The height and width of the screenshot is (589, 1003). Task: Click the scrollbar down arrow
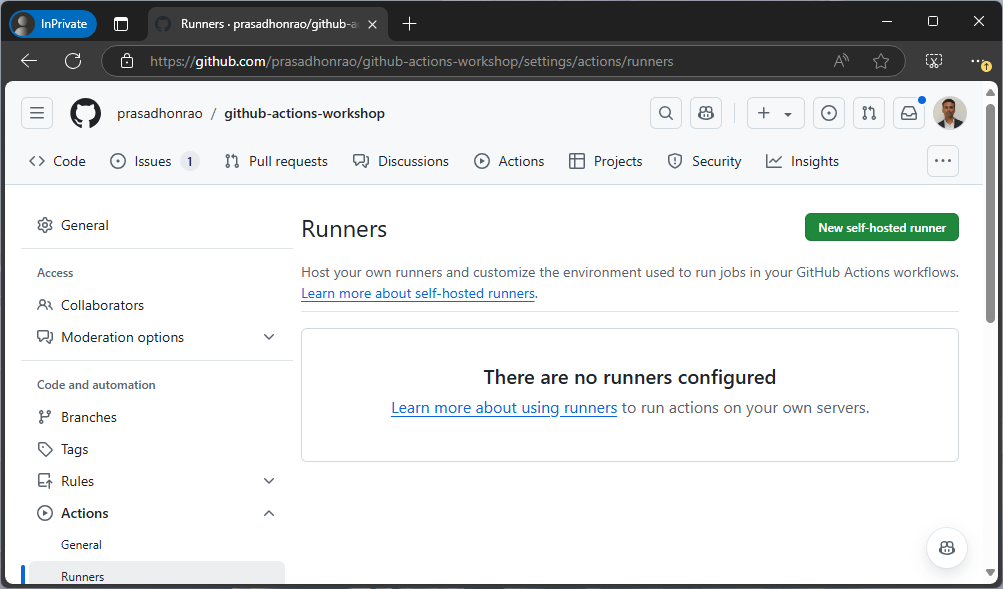pos(990,572)
